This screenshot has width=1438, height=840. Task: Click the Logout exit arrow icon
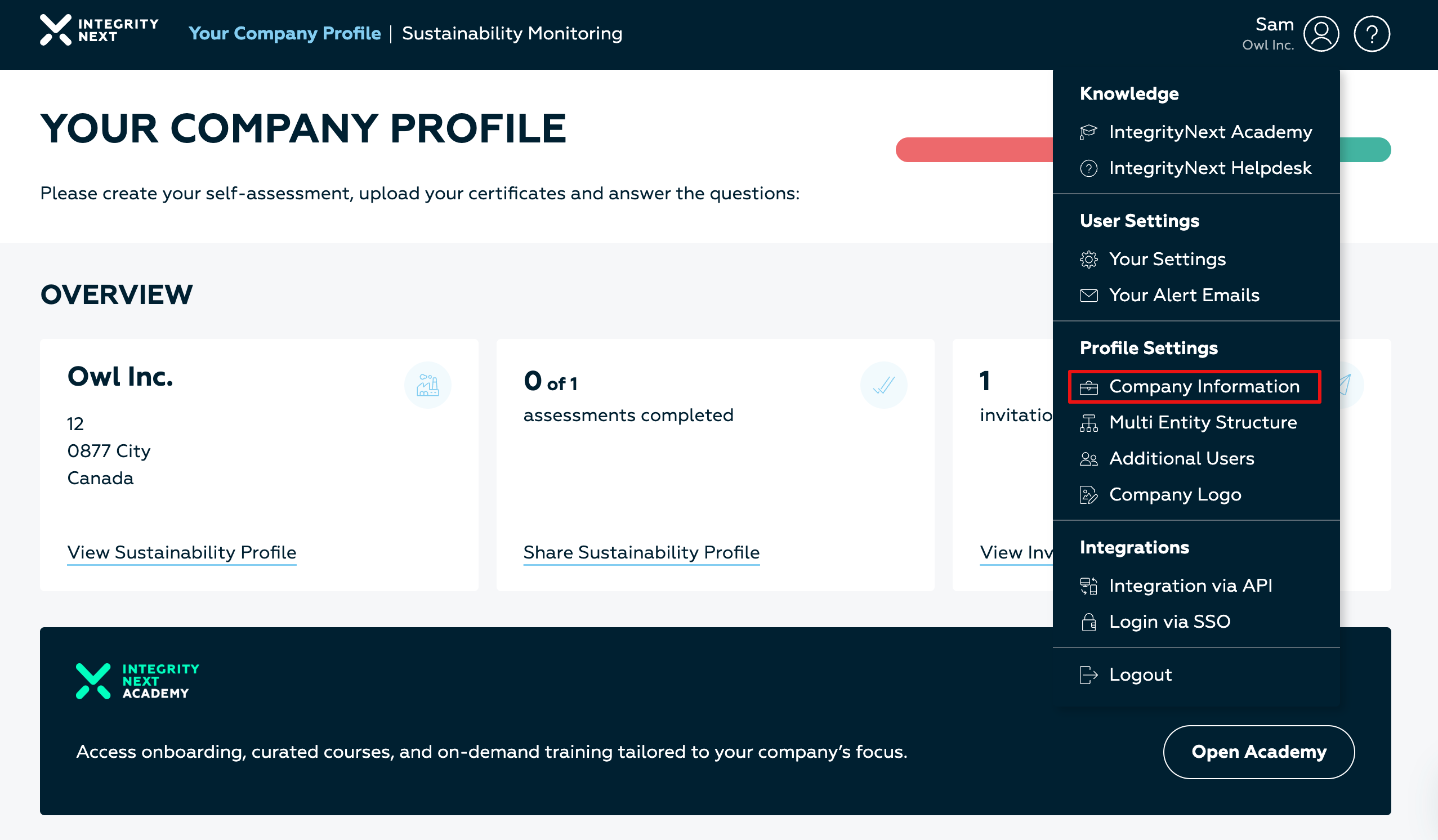point(1088,675)
